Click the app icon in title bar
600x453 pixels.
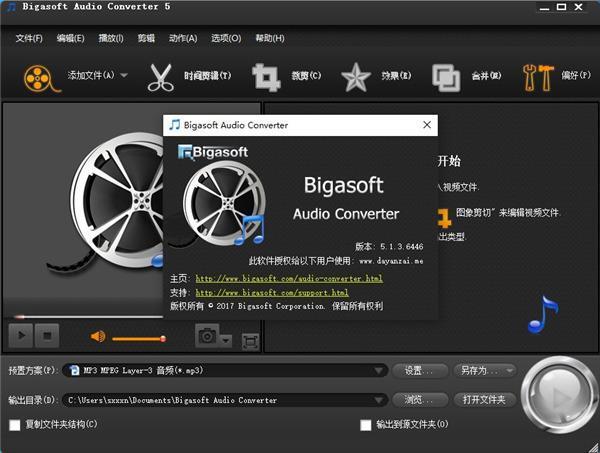point(11,7)
